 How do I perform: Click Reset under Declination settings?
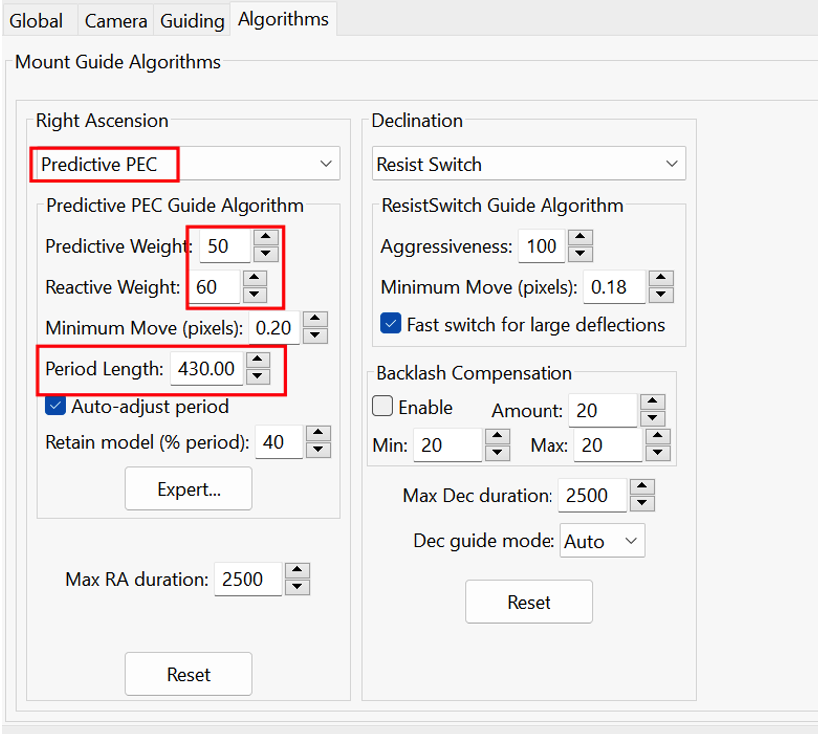tap(528, 602)
